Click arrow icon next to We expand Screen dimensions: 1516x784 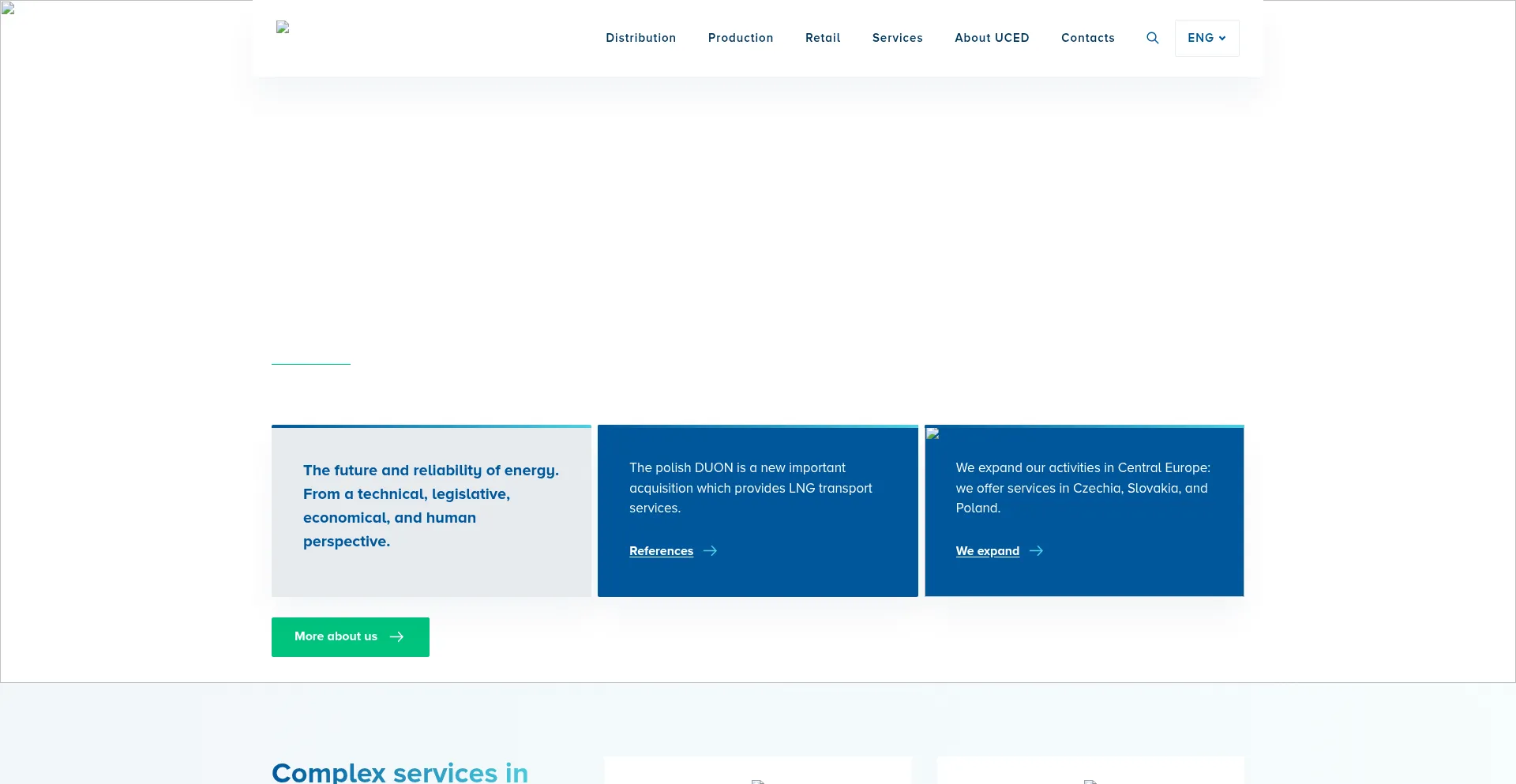[1036, 551]
